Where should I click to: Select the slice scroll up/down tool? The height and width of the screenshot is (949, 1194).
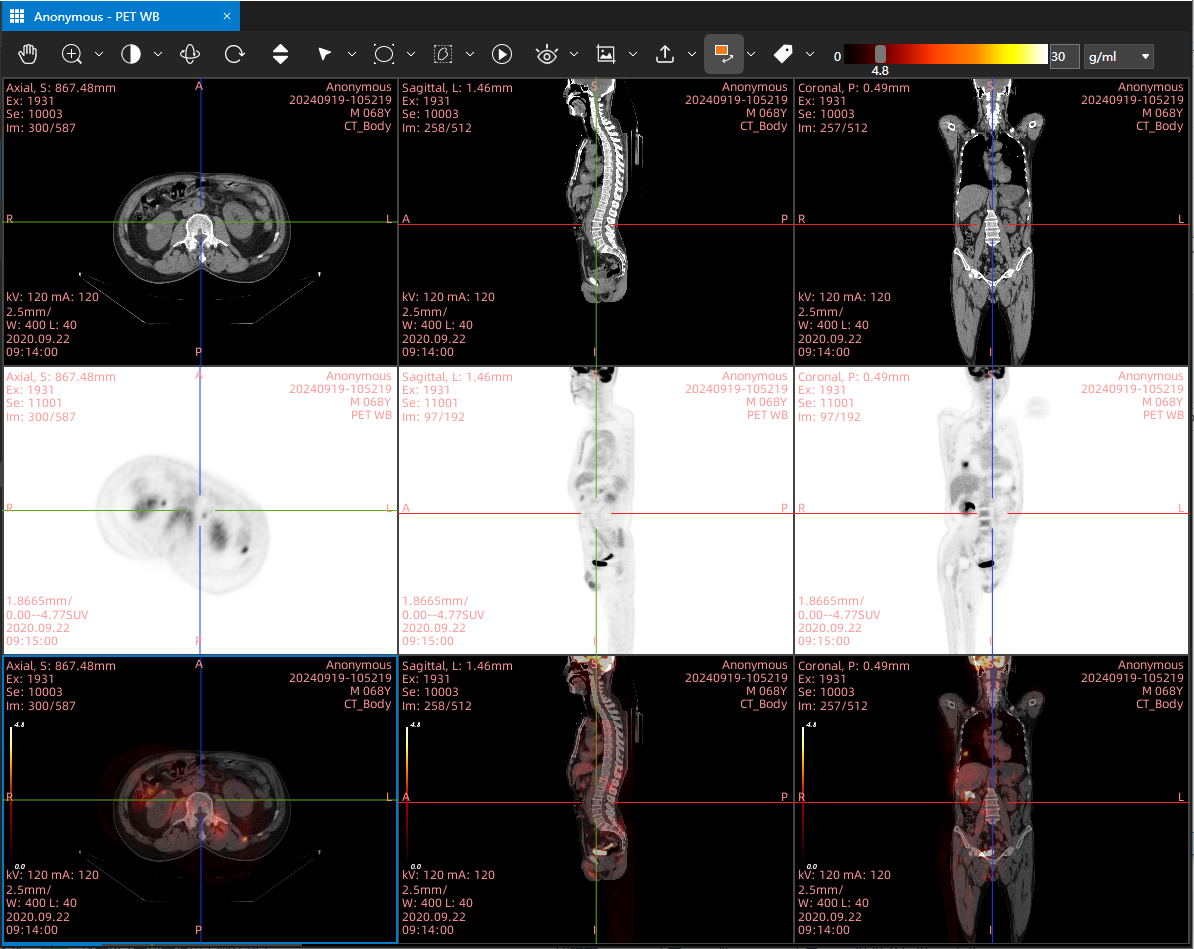[x=280, y=54]
